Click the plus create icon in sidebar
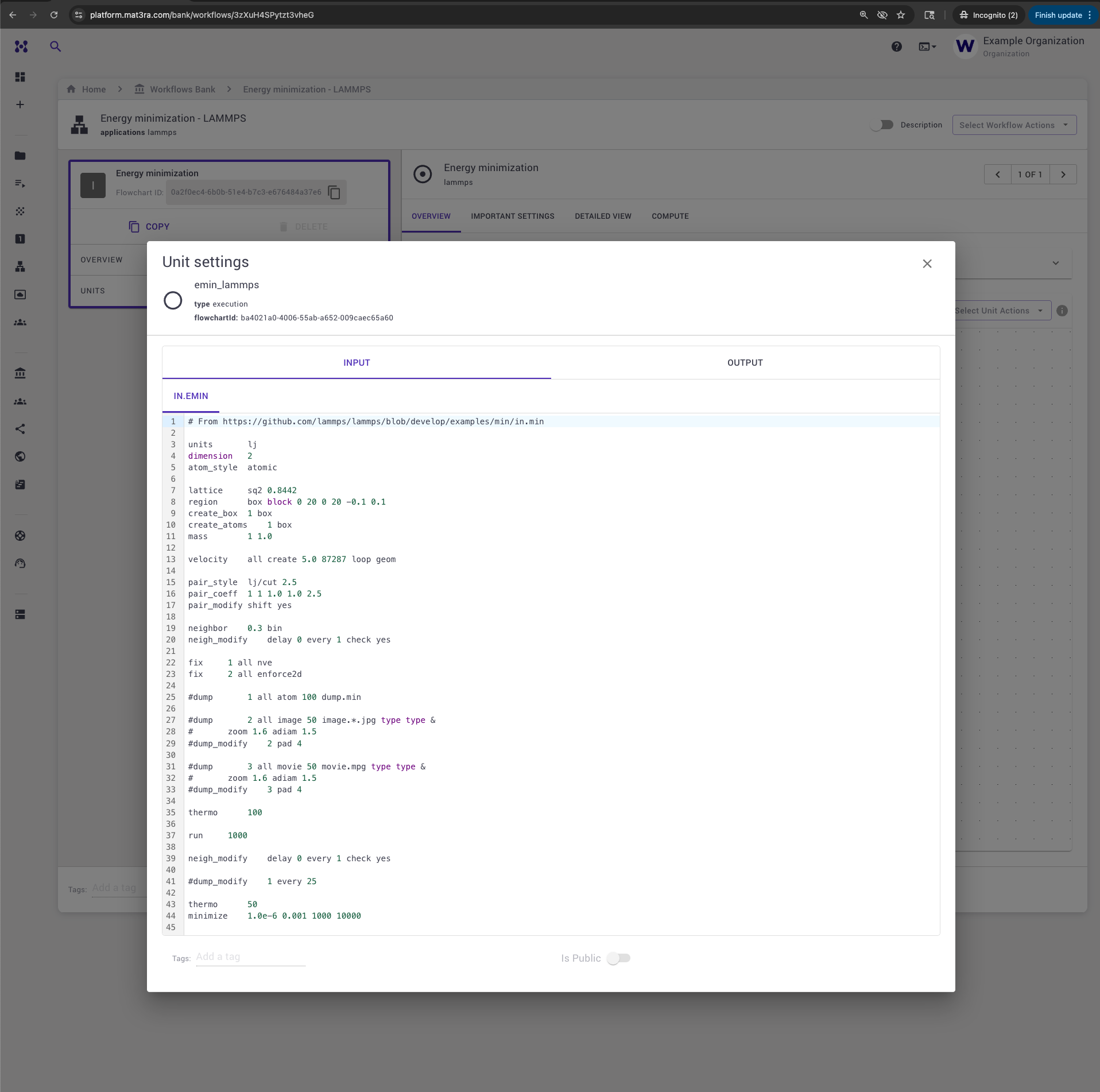The height and width of the screenshot is (1092, 1100). click(x=20, y=104)
